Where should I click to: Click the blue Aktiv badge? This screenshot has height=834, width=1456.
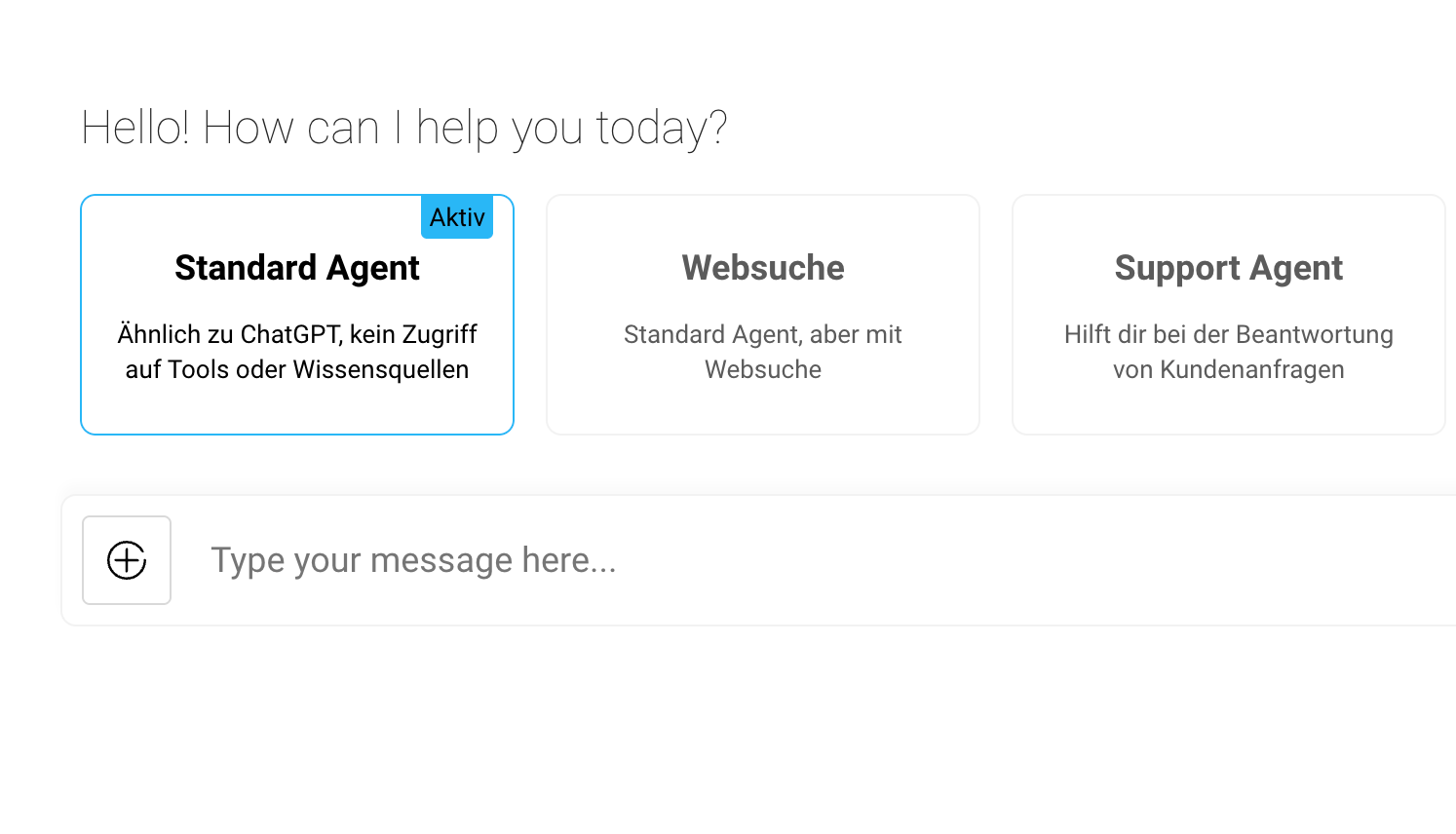[457, 217]
